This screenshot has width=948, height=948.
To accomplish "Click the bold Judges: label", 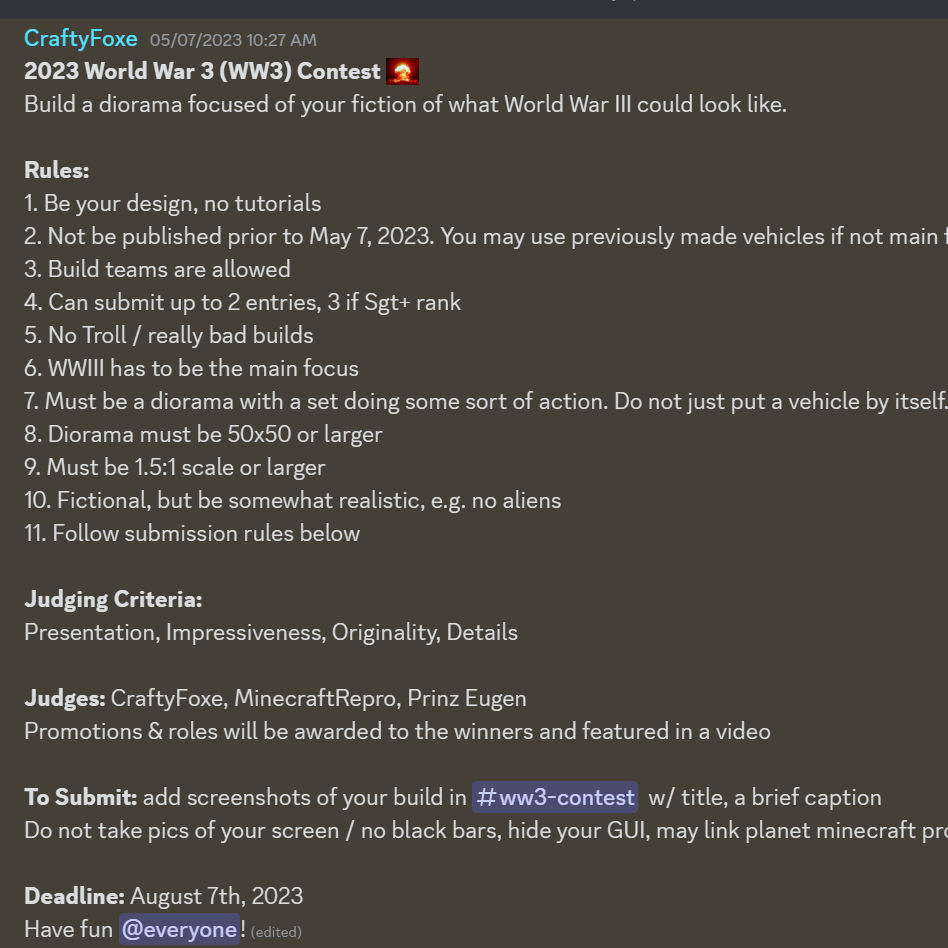I will coord(65,698).
